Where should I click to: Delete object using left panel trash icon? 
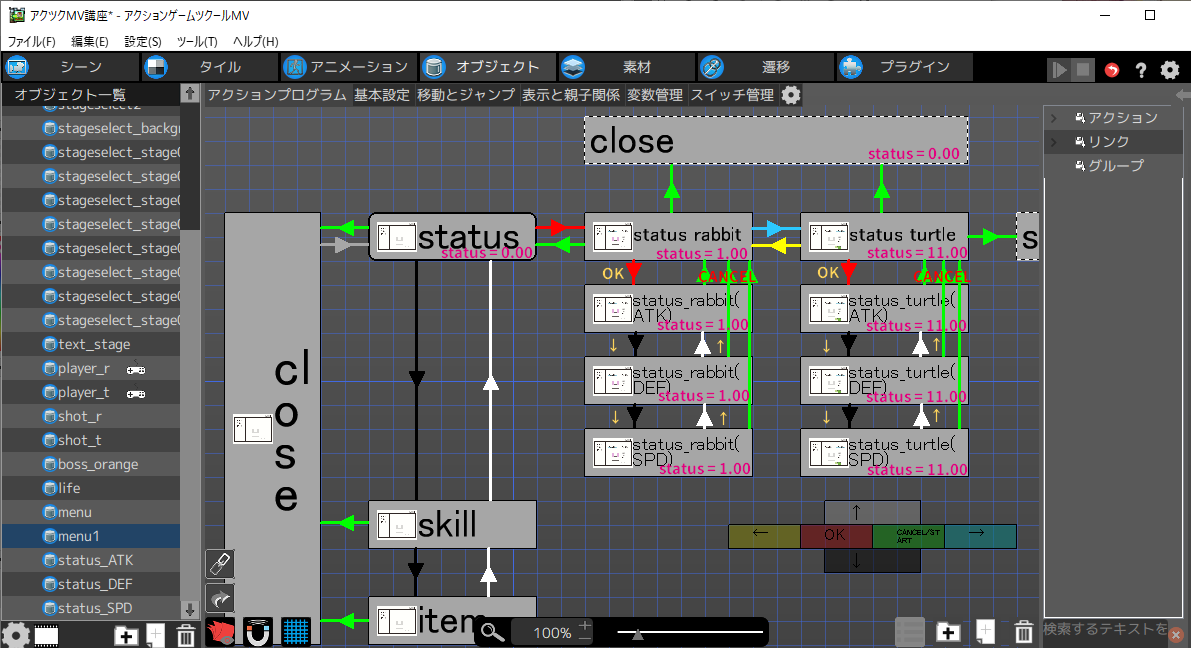[185, 634]
